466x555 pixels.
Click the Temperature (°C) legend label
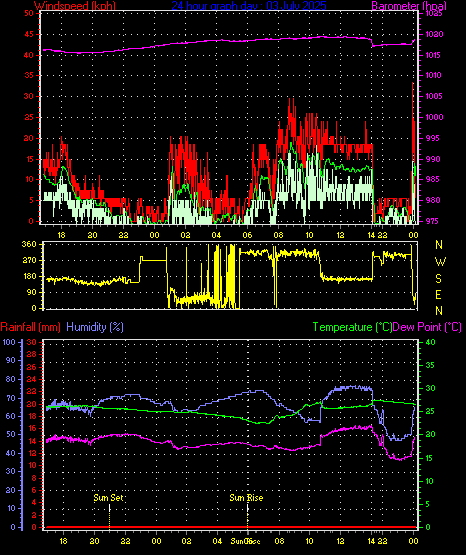pos(352,327)
